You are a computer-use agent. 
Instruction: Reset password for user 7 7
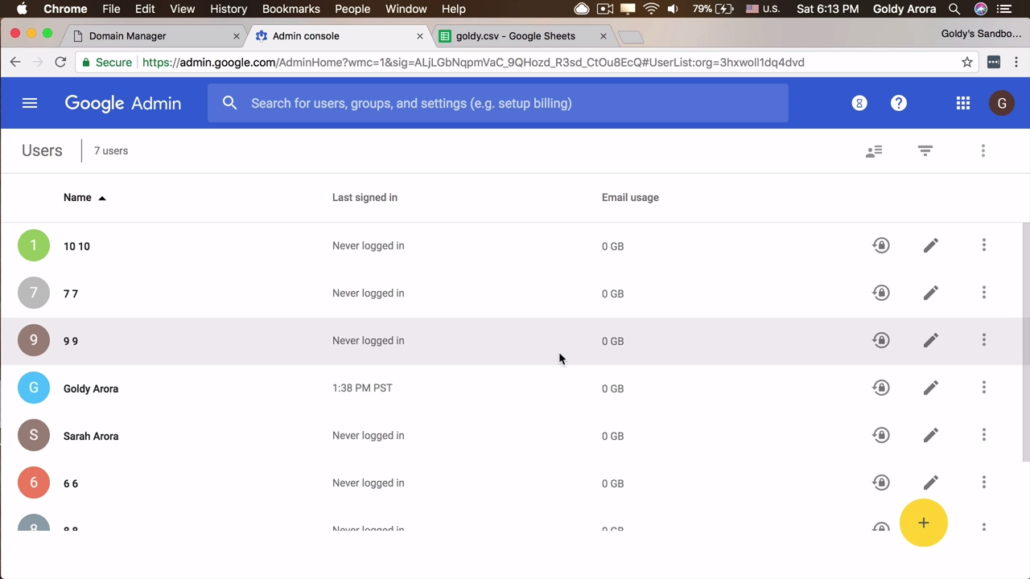[881, 292]
